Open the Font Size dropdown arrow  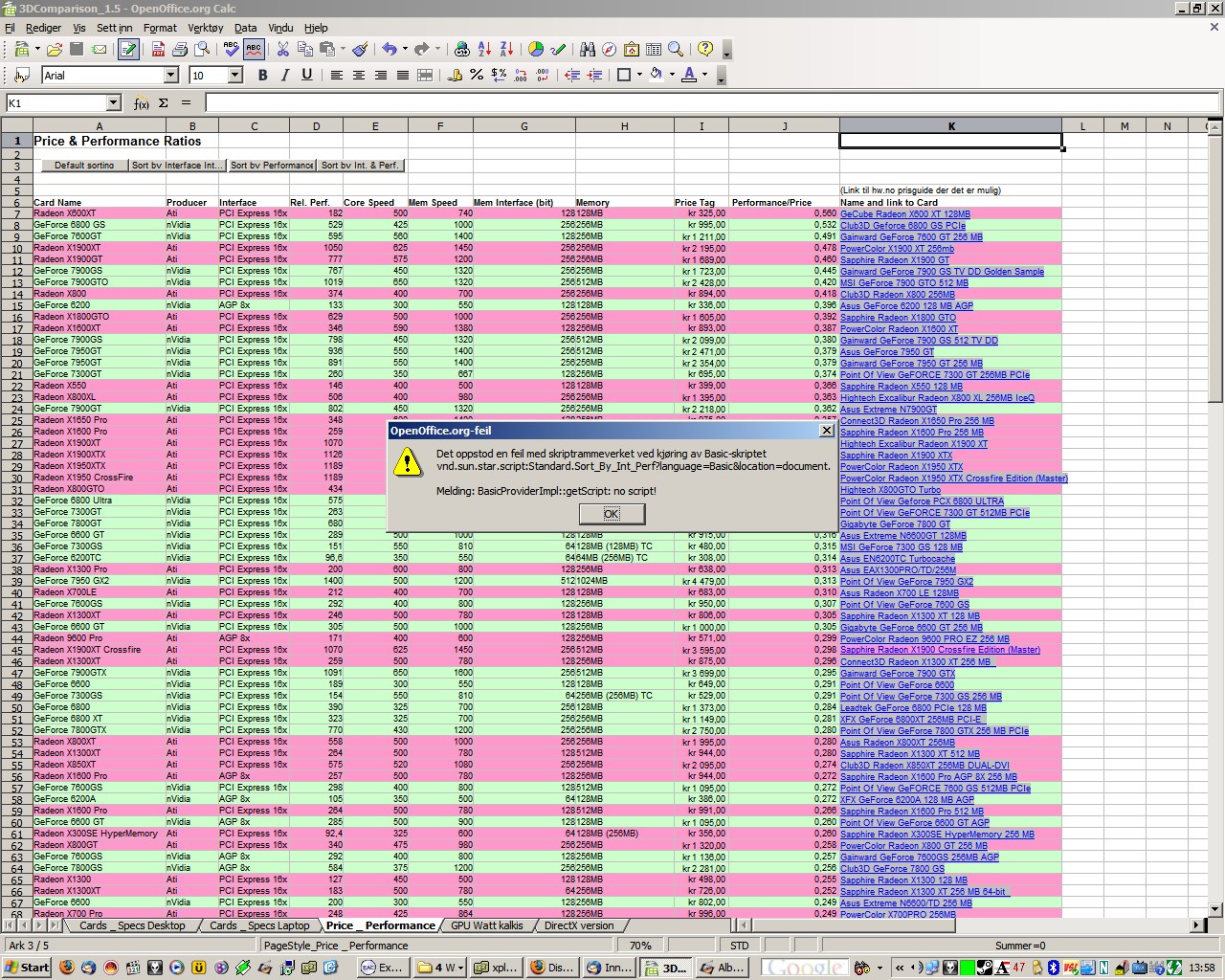click(x=235, y=75)
